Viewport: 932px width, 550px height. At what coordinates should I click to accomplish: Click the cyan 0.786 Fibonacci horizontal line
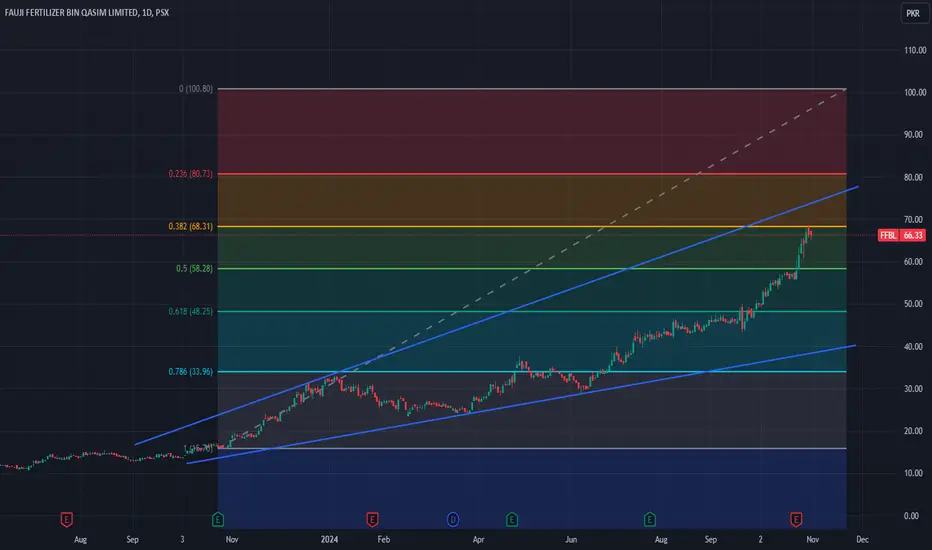[532, 372]
